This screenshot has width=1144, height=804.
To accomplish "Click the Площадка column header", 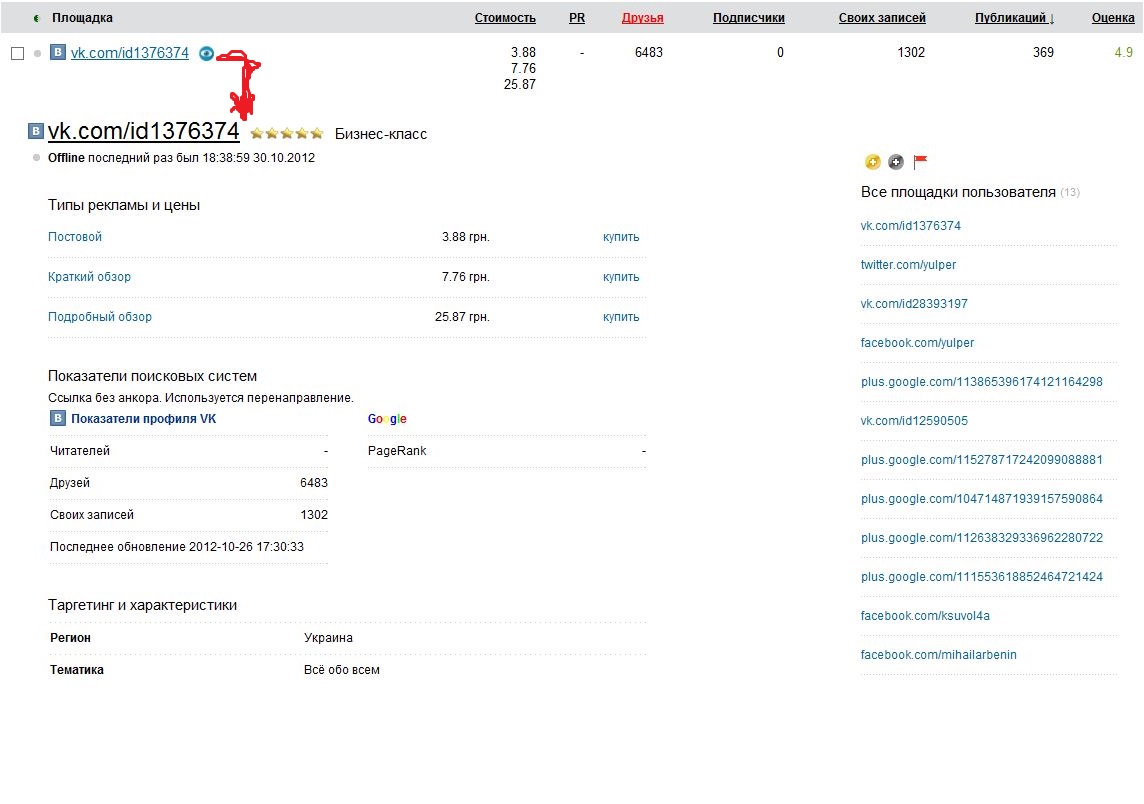I will pos(82,18).
